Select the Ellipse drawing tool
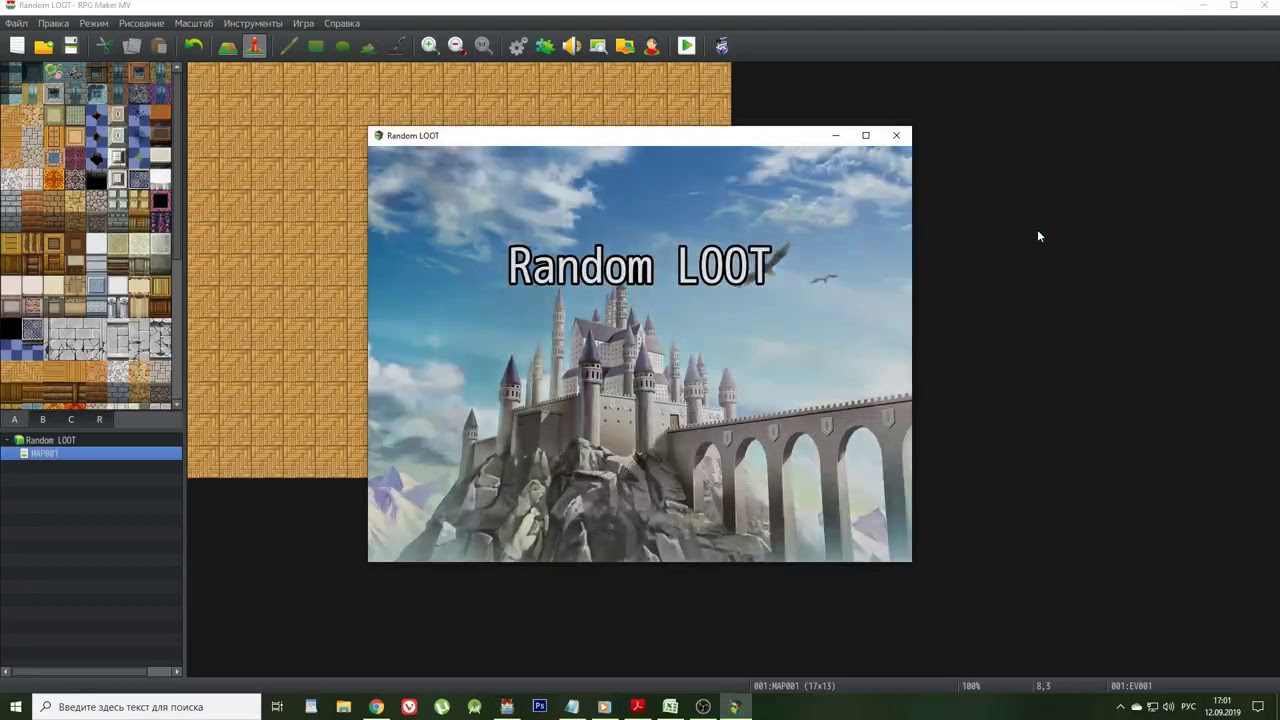The width and height of the screenshot is (1280, 720). click(x=342, y=45)
